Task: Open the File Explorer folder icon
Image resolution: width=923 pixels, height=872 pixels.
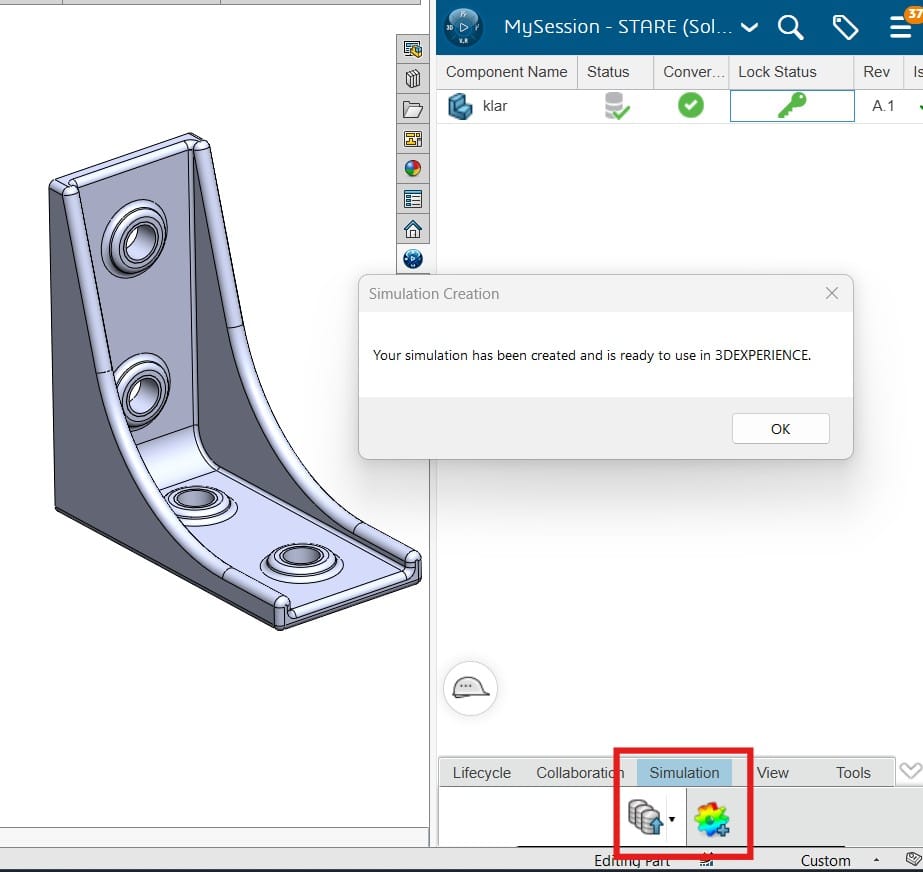Action: pyautogui.click(x=413, y=109)
